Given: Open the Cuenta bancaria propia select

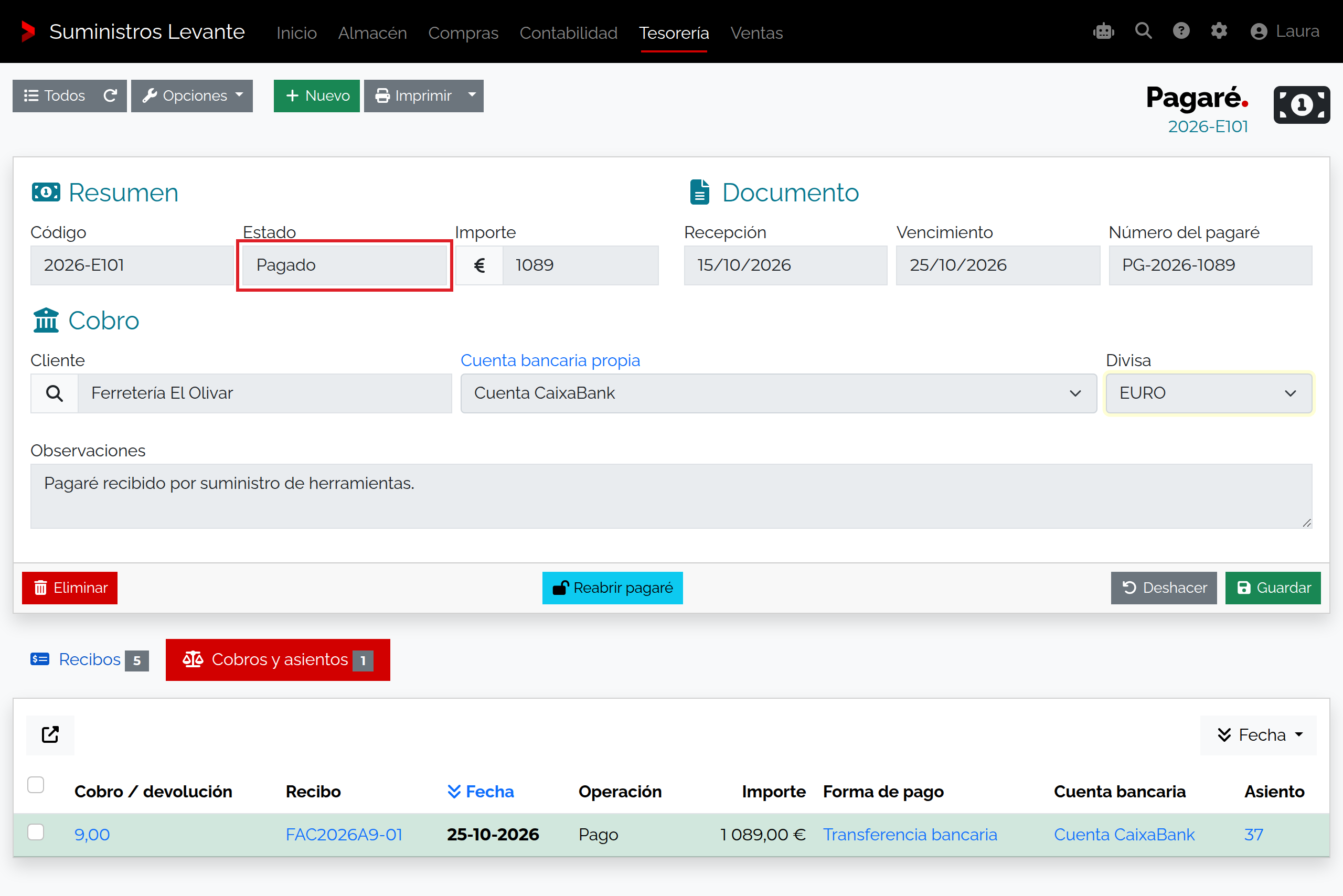Looking at the screenshot, I should click(779, 393).
